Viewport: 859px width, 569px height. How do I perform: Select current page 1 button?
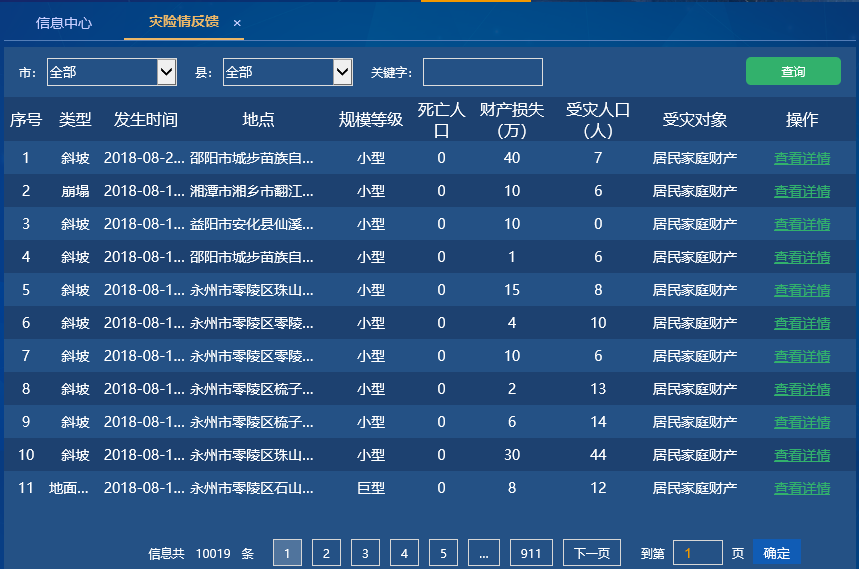pos(287,553)
